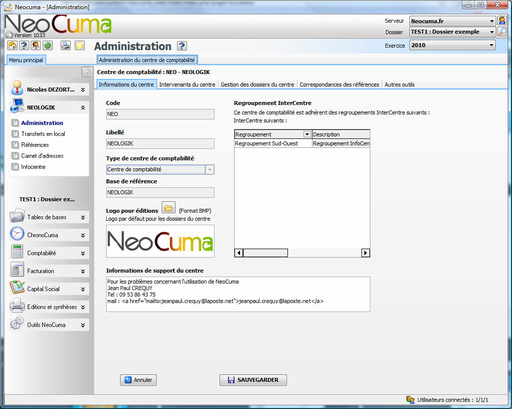The width and height of the screenshot is (512, 409).
Task: Click the user icon next to Serveur field
Action: click(502, 21)
